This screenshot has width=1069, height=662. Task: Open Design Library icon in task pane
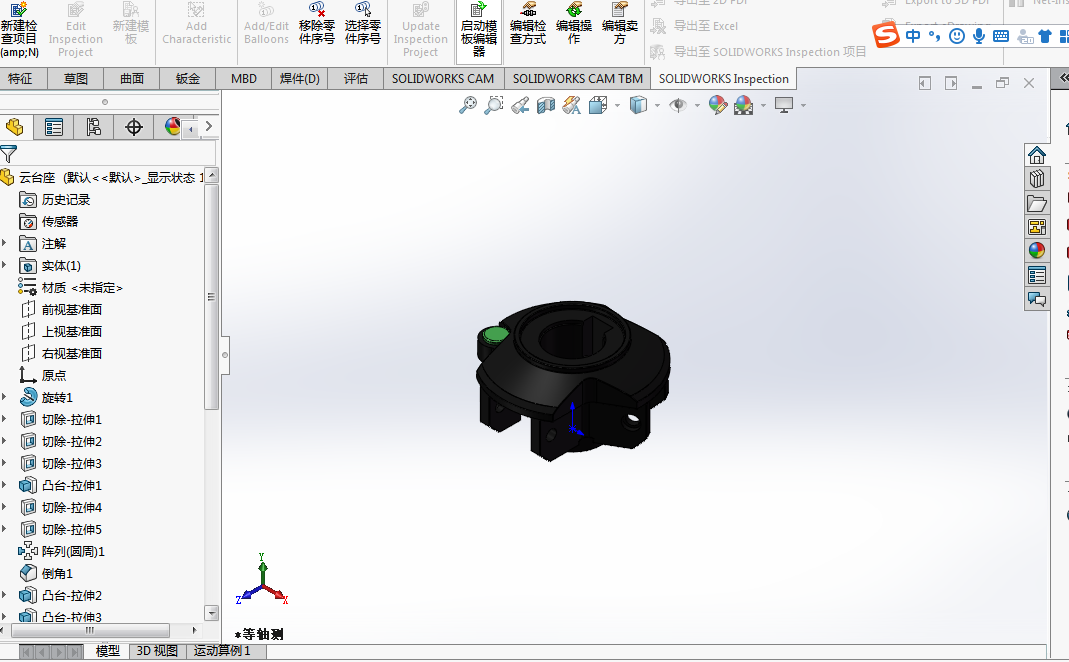tap(1036, 179)
